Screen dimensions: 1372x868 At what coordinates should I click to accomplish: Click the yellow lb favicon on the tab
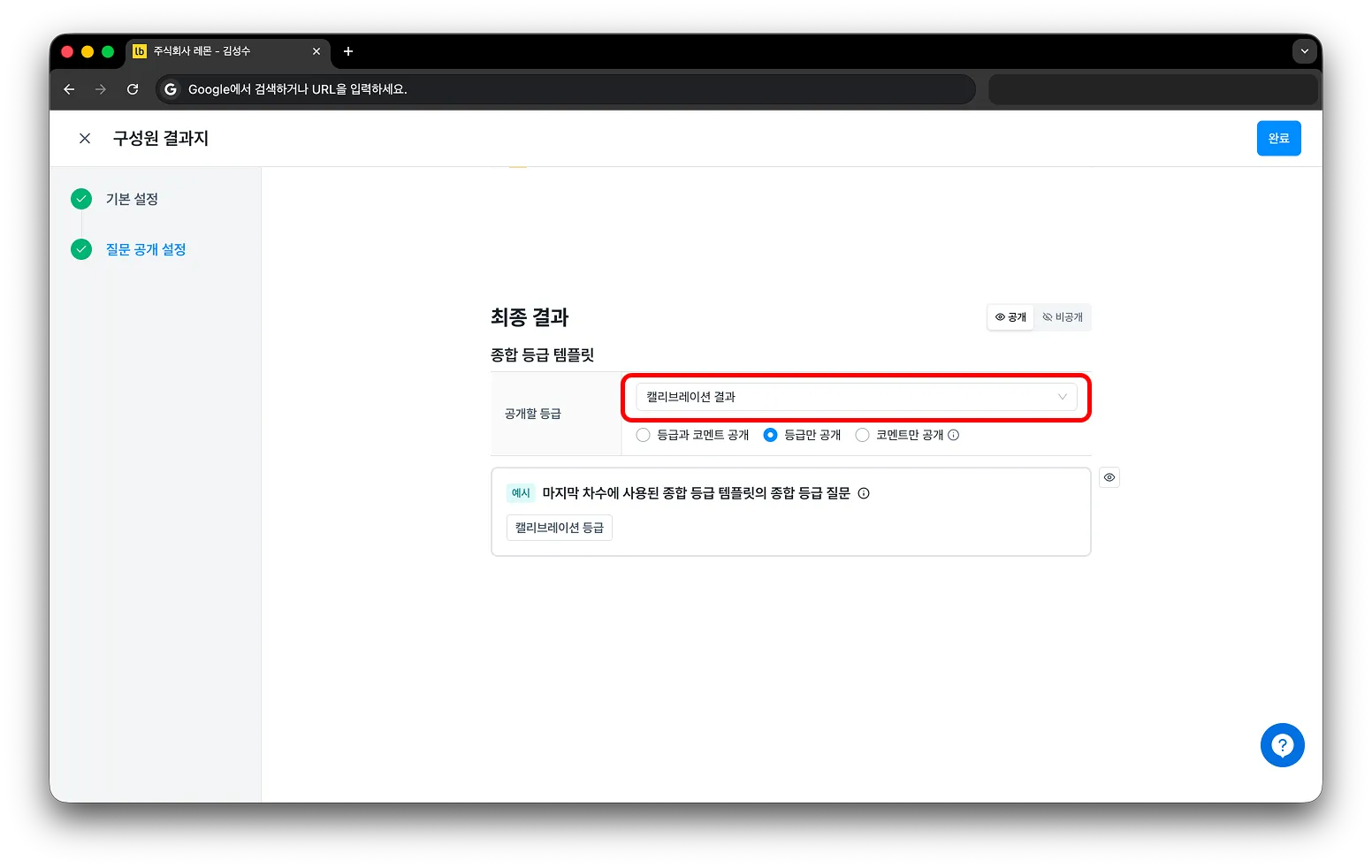[140, 51]
